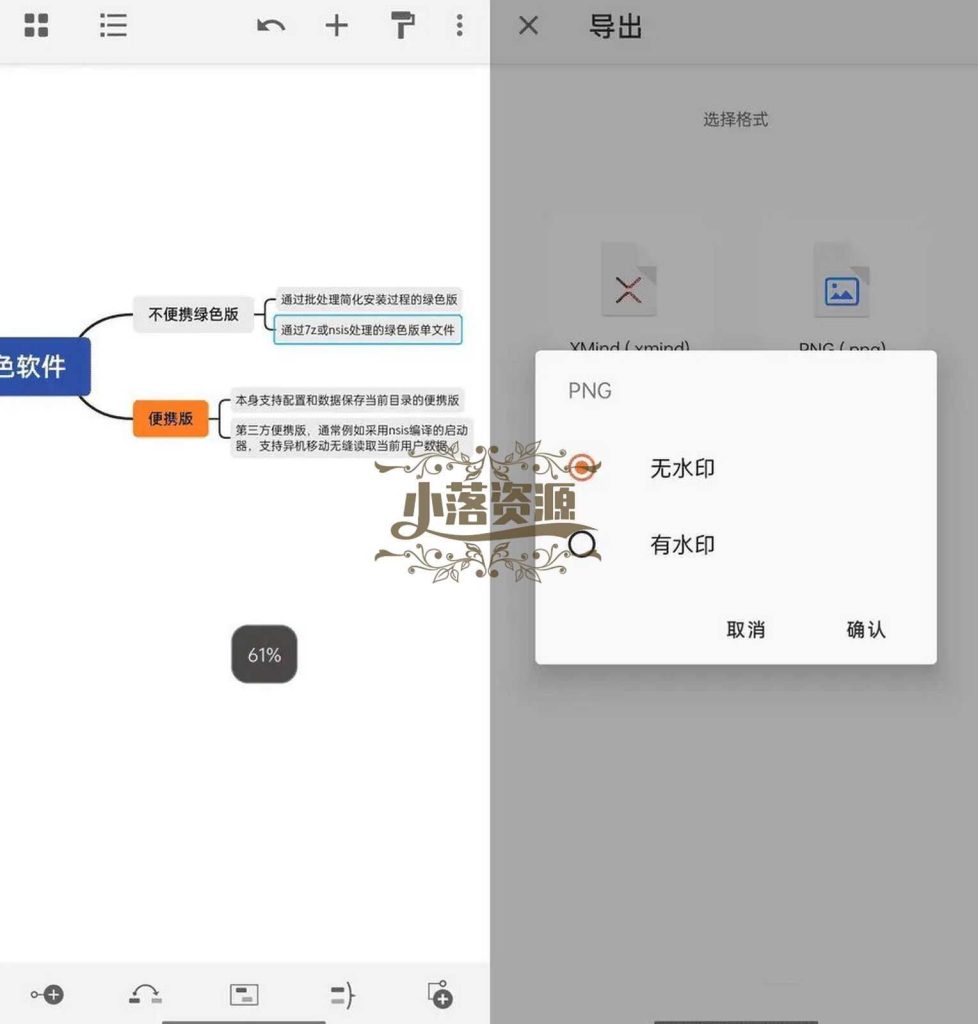Select the blue central topic node
Image resolution: width=978 pixels, height=1024 pixels.
tap(43, 366)
